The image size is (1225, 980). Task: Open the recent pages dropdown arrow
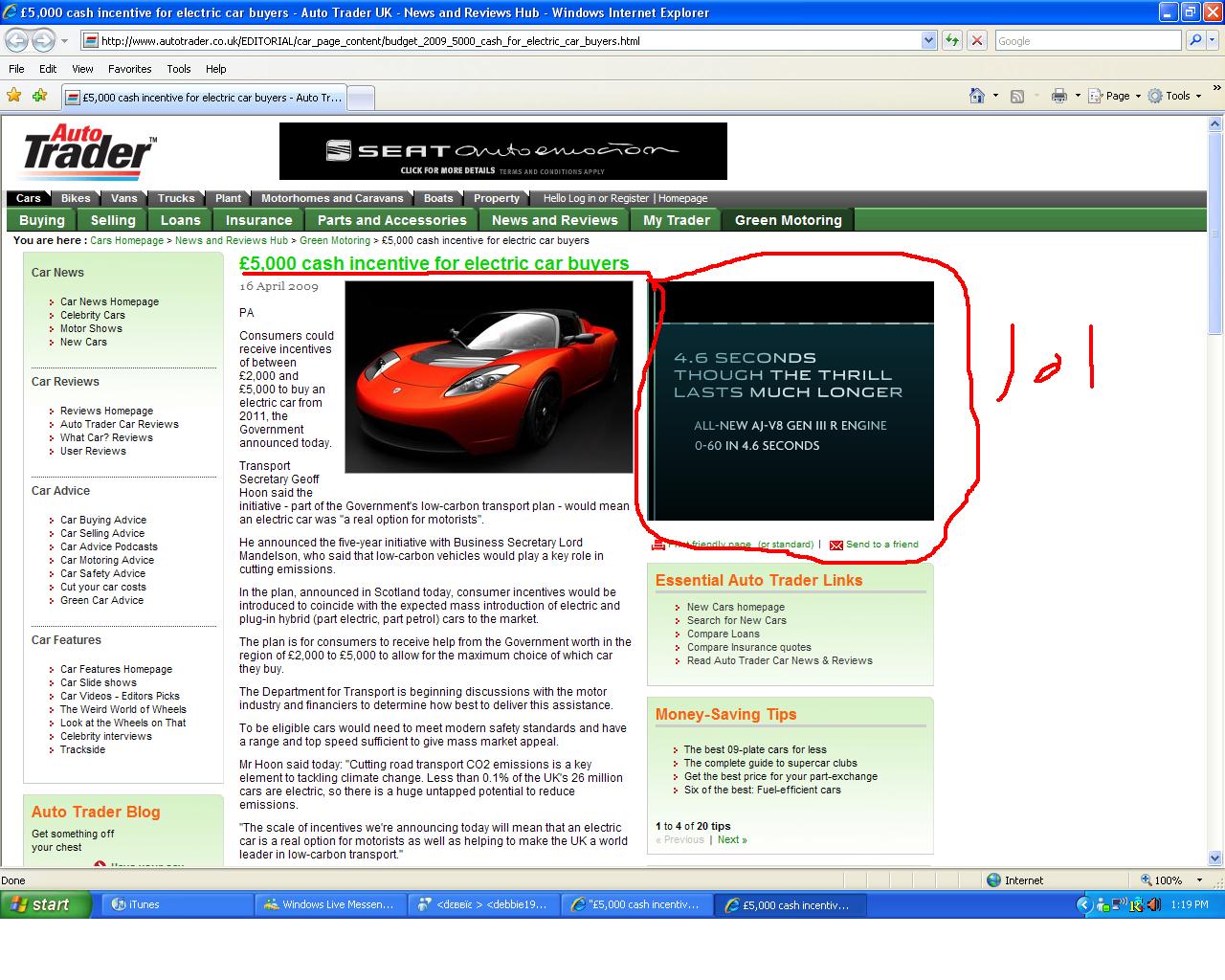click(64, 41)
